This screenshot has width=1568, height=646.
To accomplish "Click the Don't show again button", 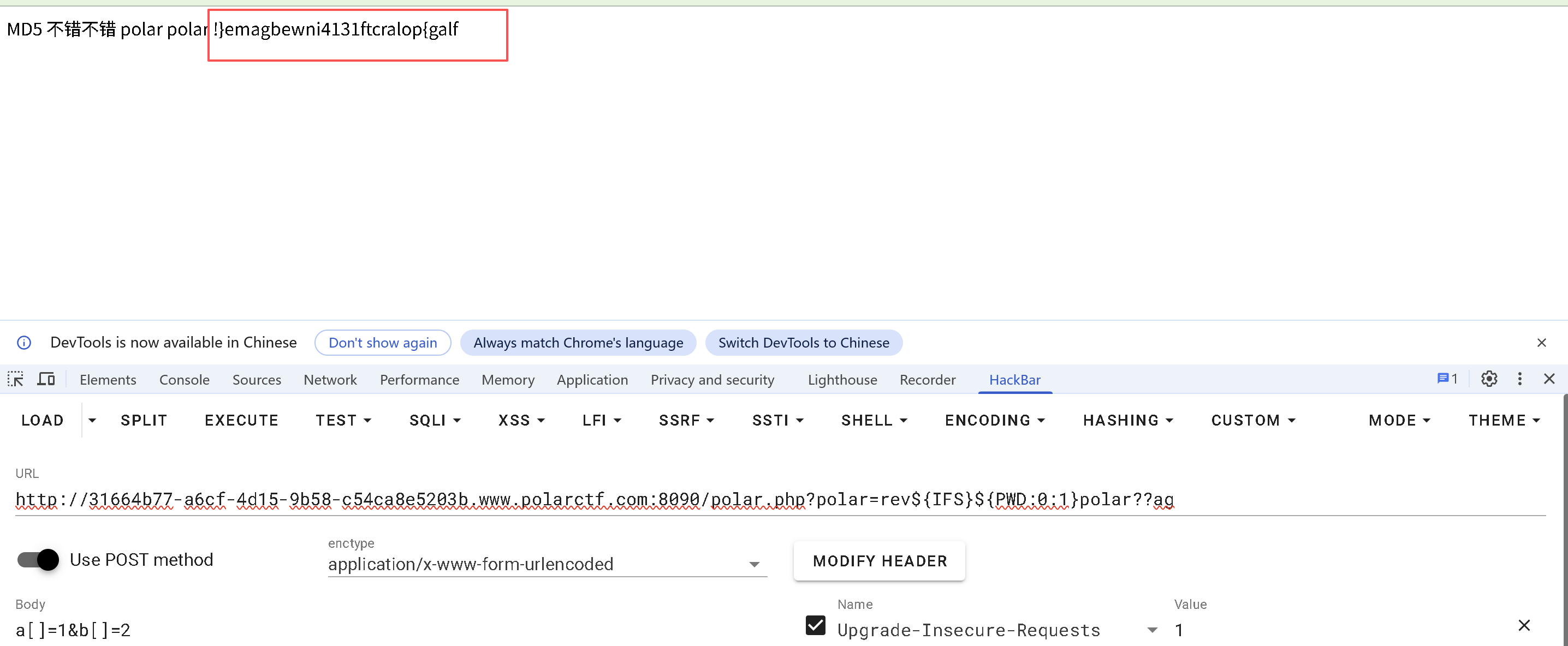I will tap(382, 343).
